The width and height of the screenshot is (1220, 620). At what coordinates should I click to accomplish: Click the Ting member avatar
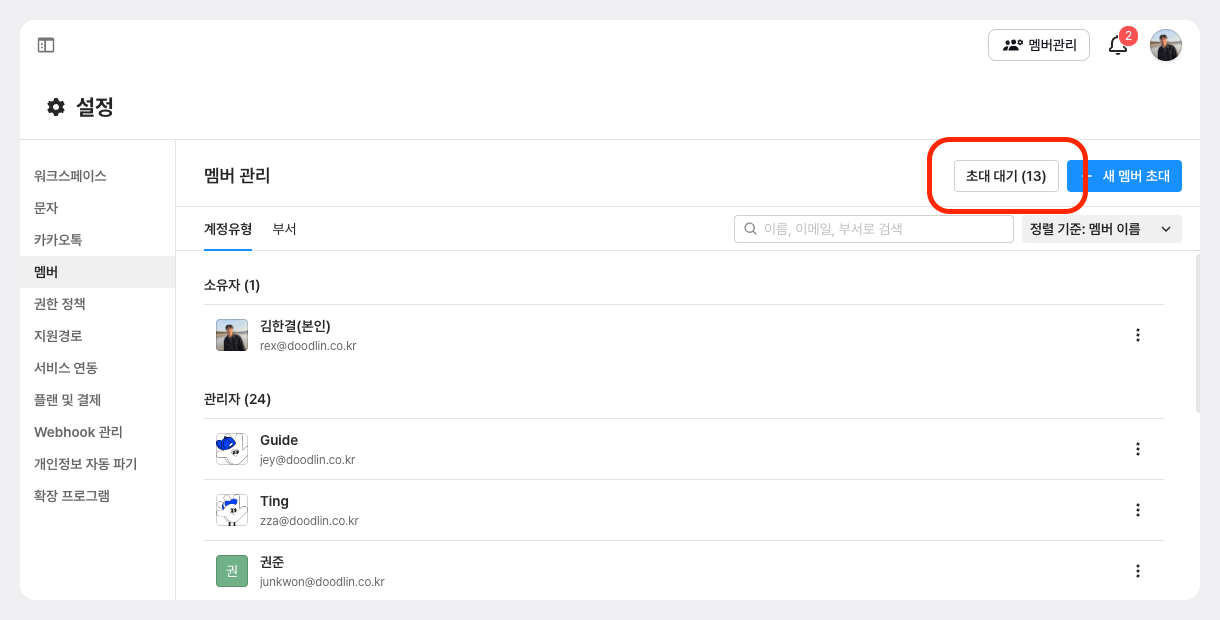coord(232,510)
